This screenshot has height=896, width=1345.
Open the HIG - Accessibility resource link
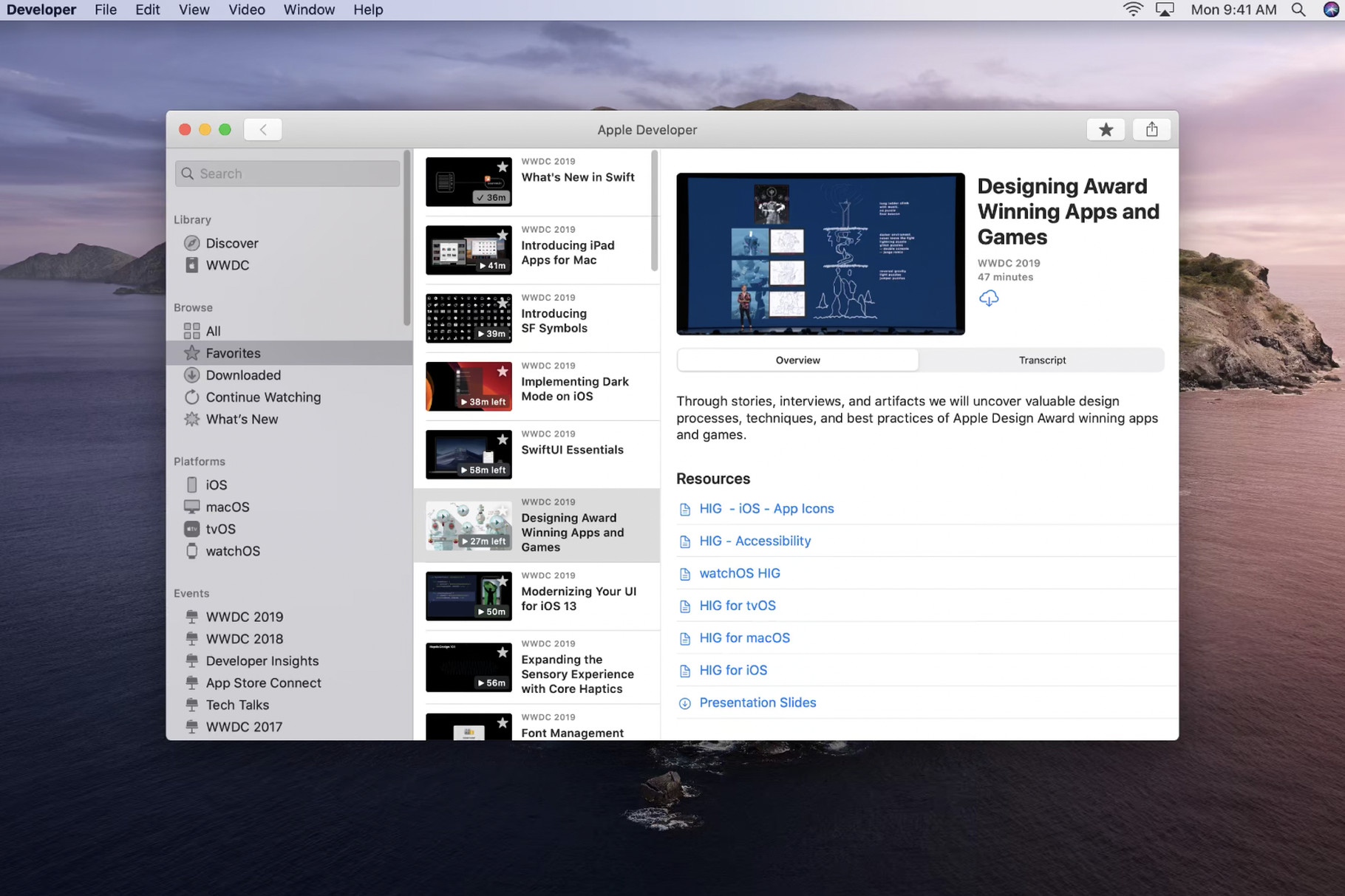(x=755, y=540)
